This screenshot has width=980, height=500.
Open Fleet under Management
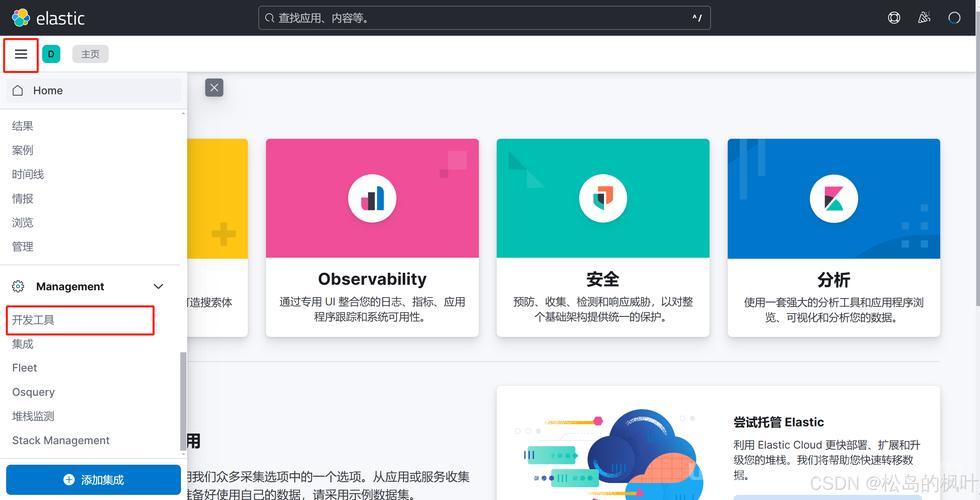[24, 368]
